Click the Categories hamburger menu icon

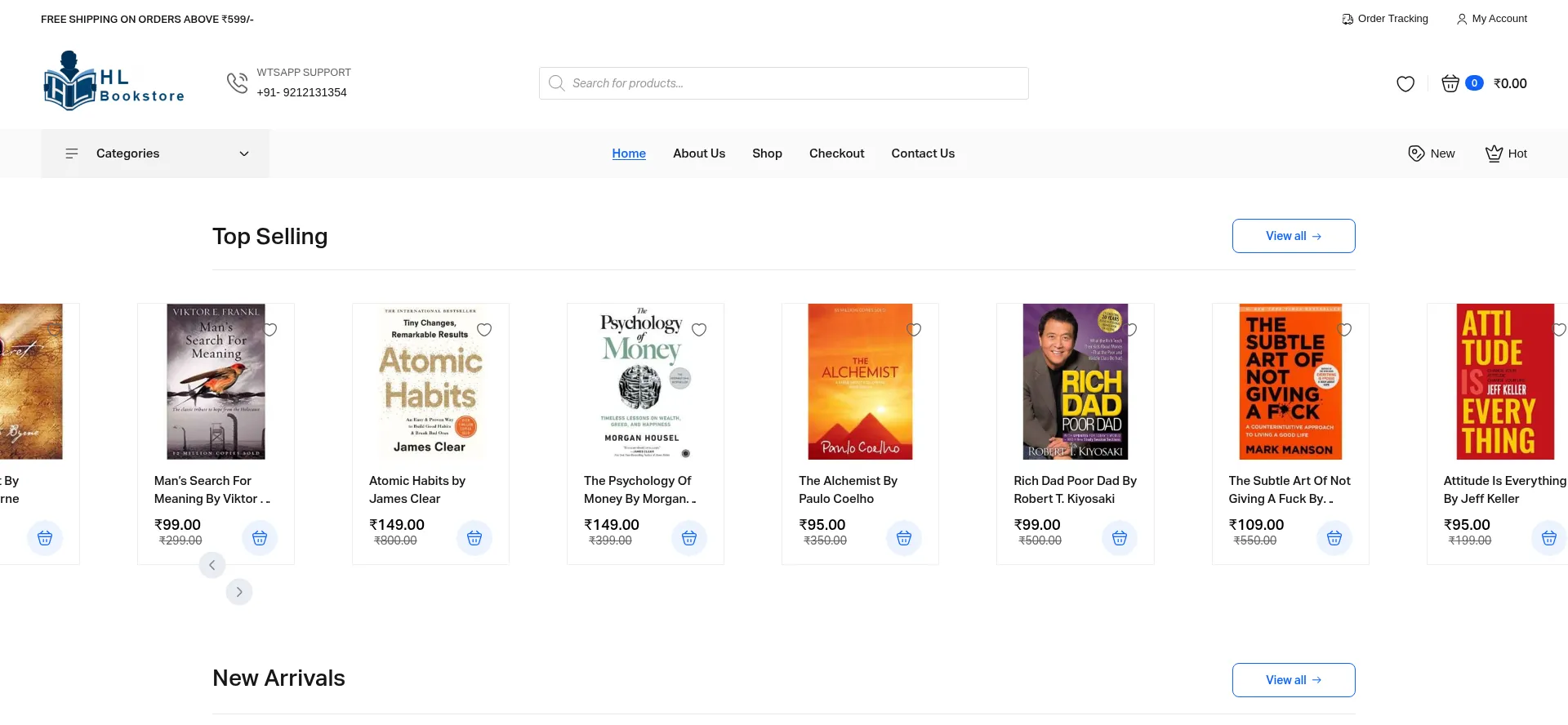(72, 153)
